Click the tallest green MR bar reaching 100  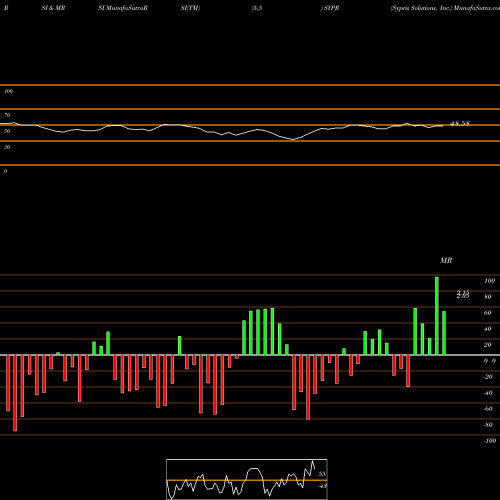[437, 316]
